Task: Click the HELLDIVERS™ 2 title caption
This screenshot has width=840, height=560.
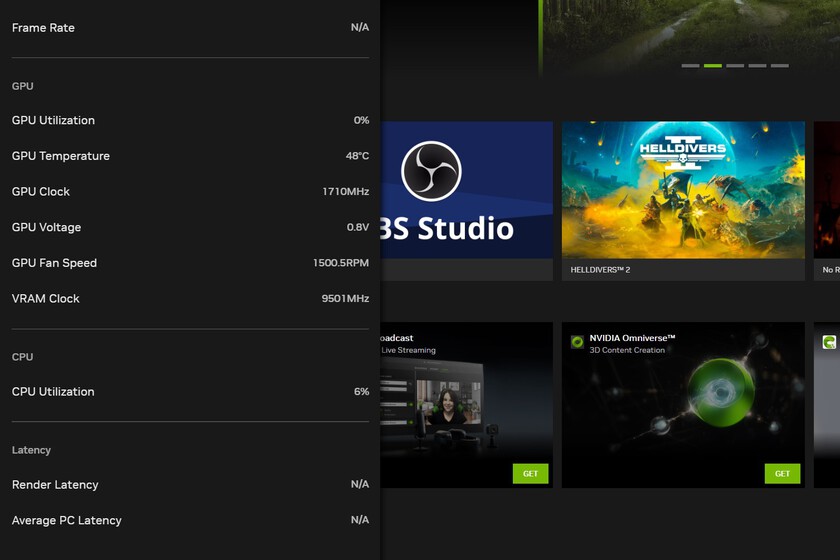Action: pyautogui.click(x=600, y=270)
